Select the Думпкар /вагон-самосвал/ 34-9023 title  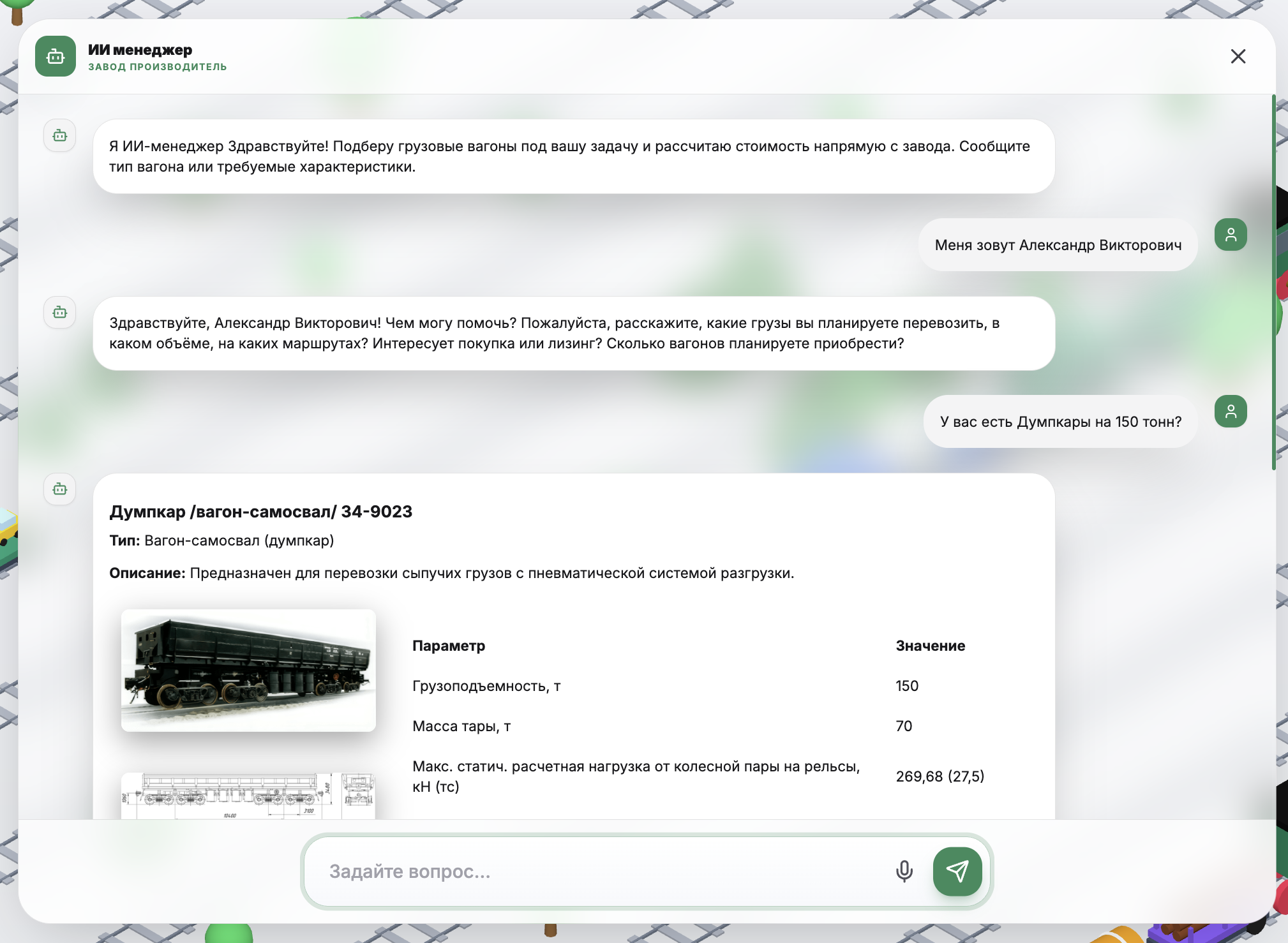tap(262, 510)
